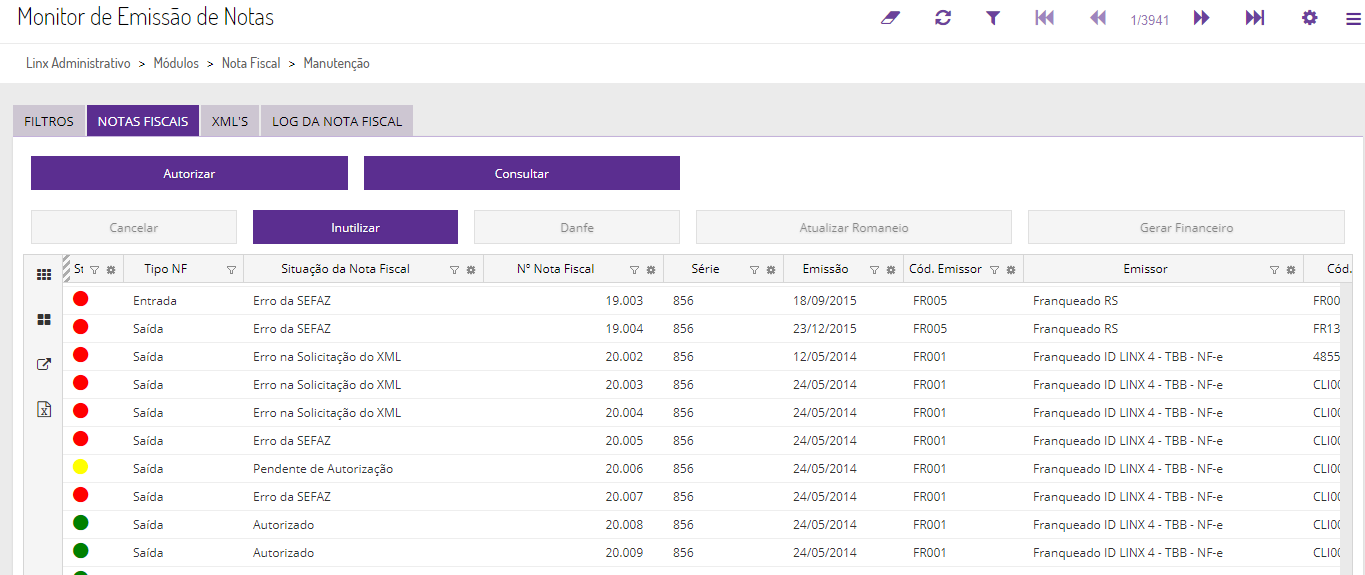Refresh the notes list
The height and width of the screenshot is (575, 1365).
coord(943,18)
